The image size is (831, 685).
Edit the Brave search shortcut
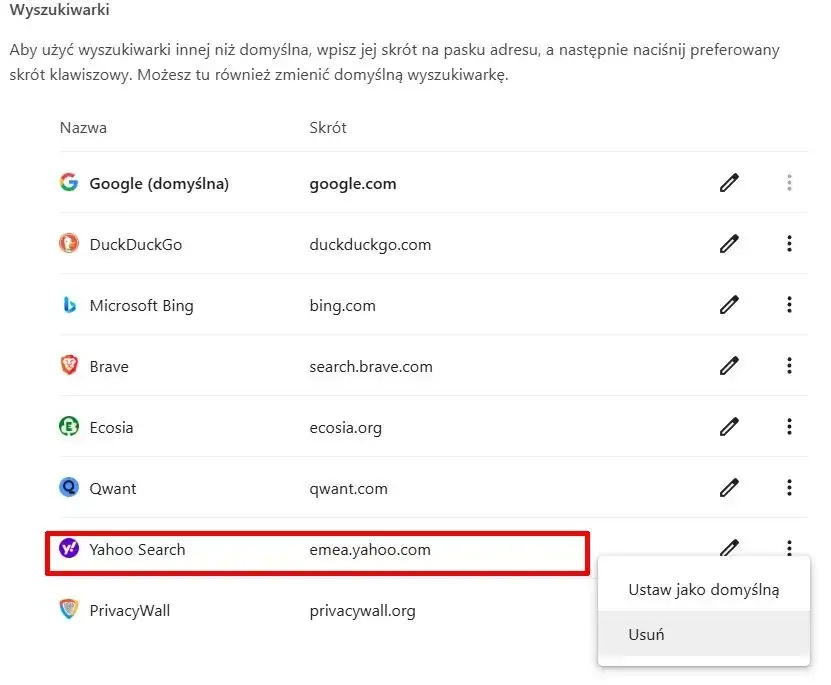tap(729, 366)
